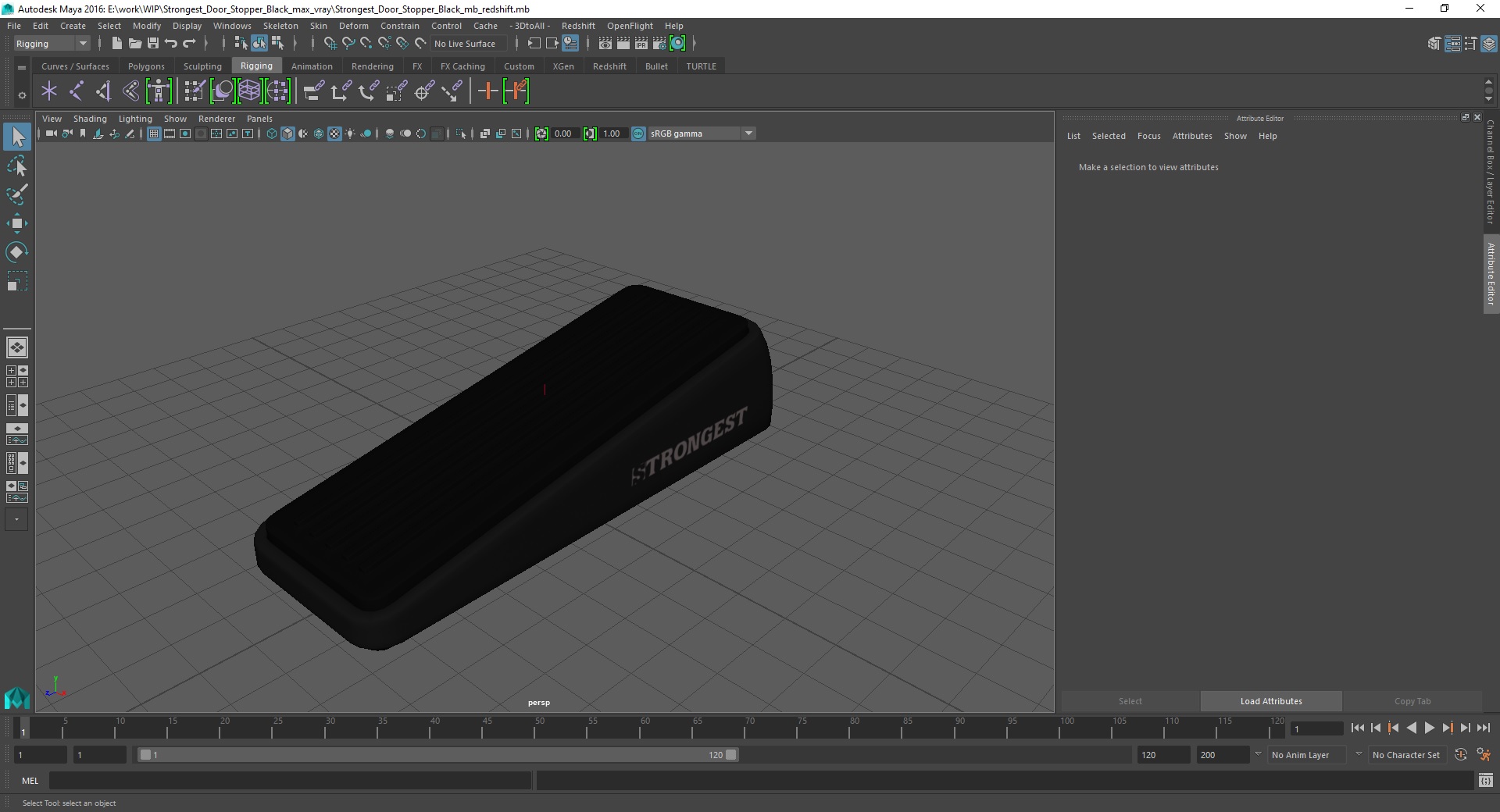Activate the Move tool
This screenshot has width=1500, height=812.
[17, 223]
